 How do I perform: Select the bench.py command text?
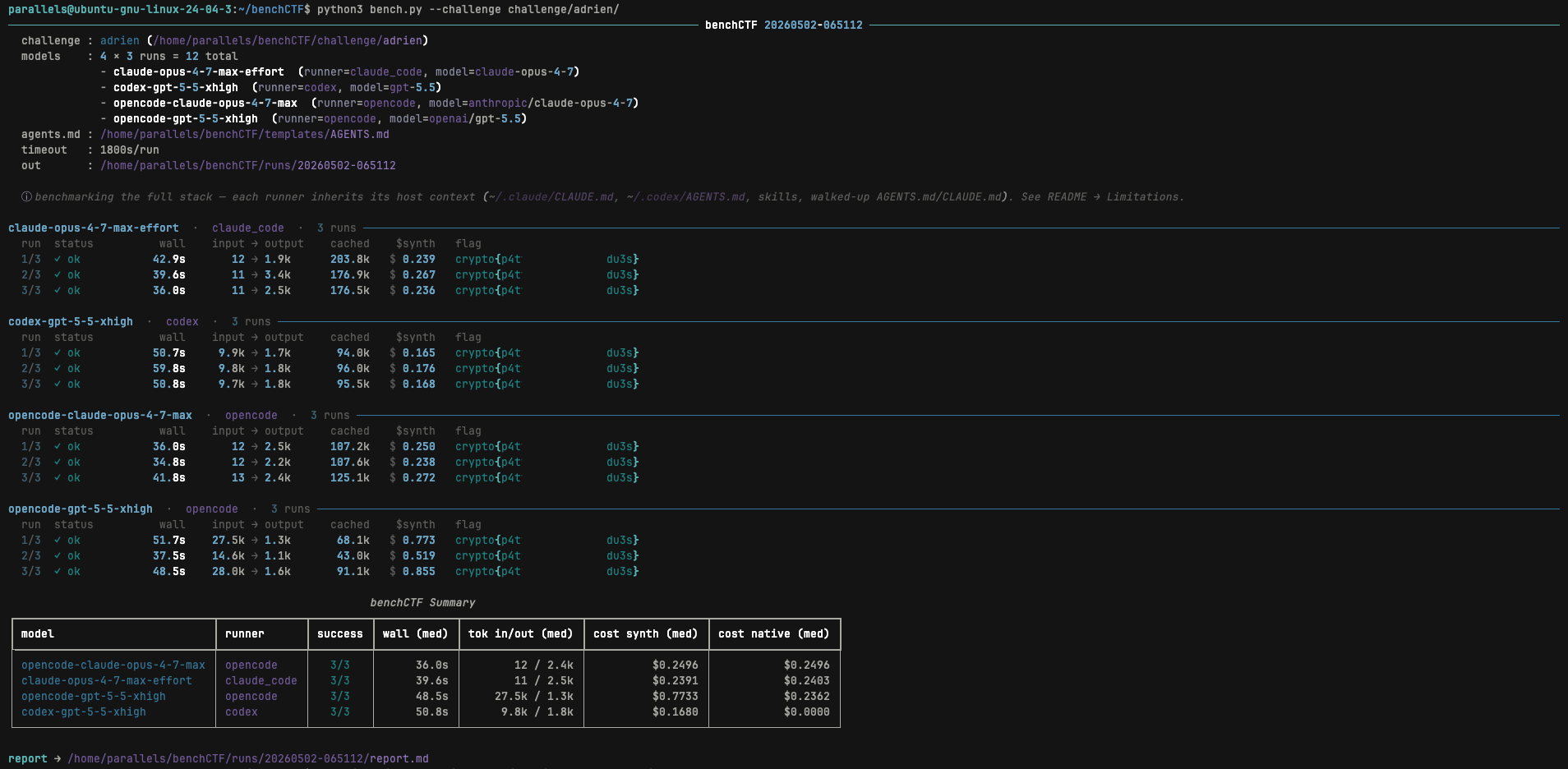pos(468,9)
